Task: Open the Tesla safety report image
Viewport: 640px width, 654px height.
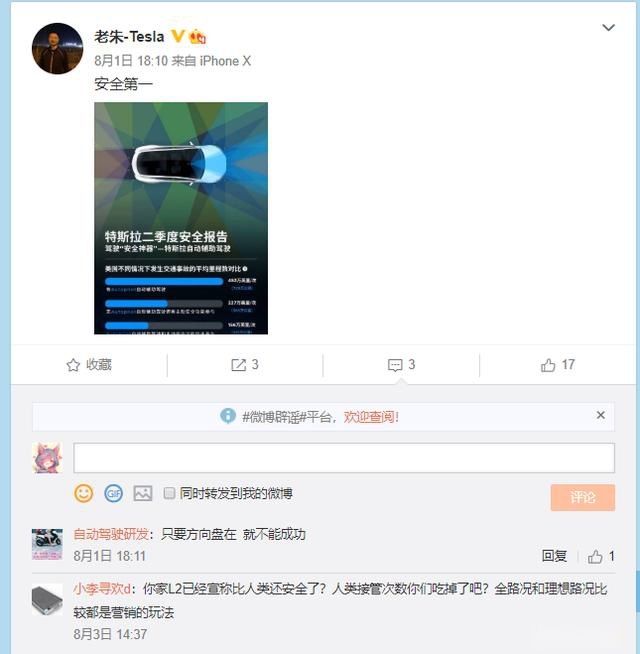Action: pyautogui.click(x=181, y=218)
